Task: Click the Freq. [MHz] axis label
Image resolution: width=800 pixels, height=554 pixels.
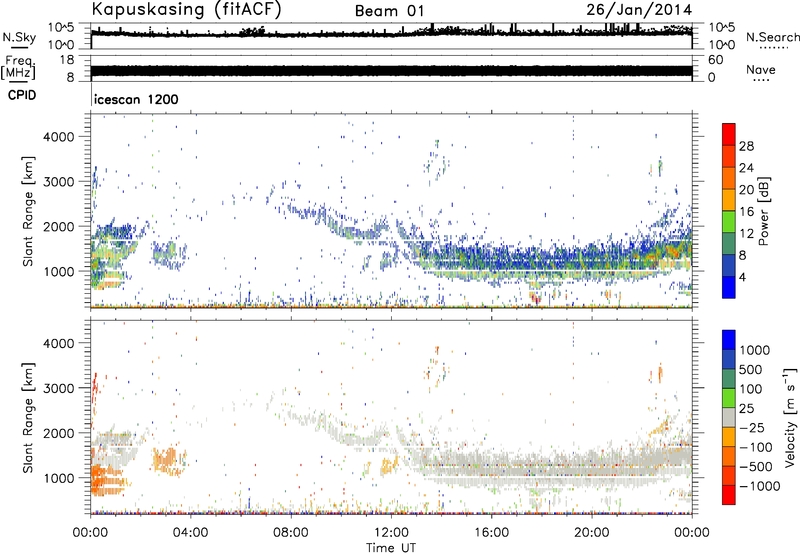Action: (18, 68)
